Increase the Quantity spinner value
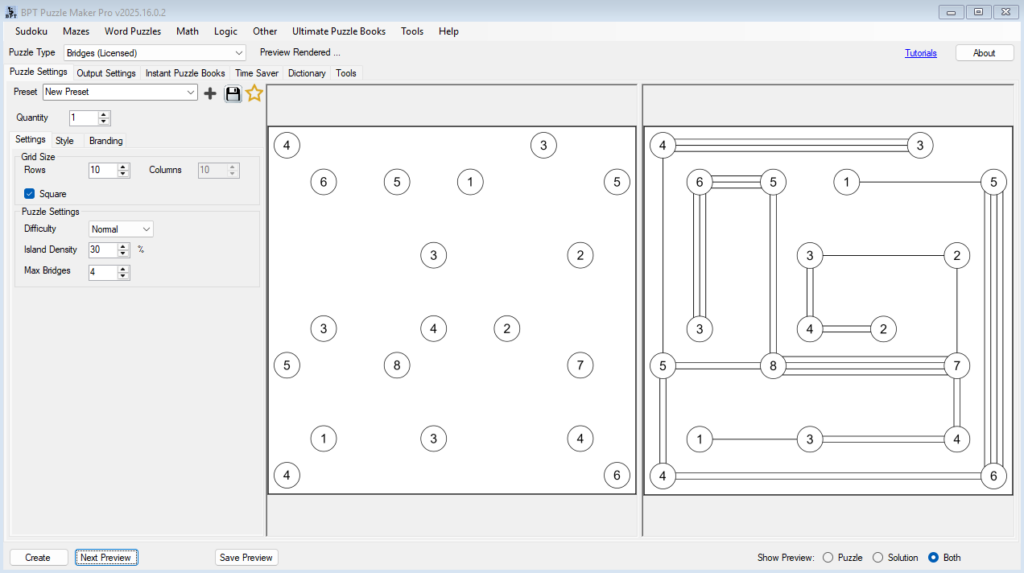The height and width of the screenshot is (573, 1024). (x=104, y=114)
